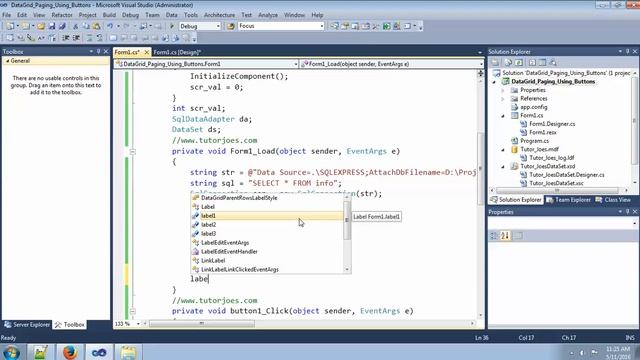Open the Focus find combo box dropdown

coord(322,26)
